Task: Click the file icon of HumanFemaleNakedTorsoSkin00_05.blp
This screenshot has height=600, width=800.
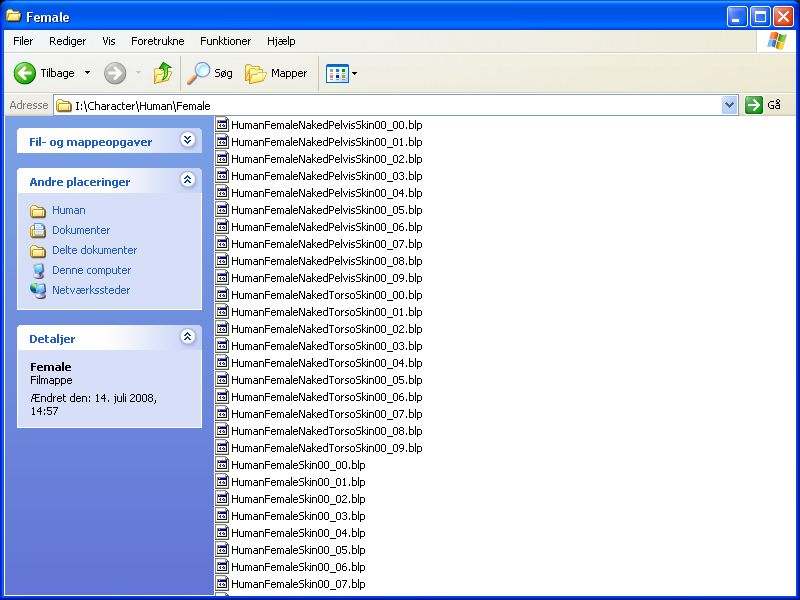Action: (222, 380)
